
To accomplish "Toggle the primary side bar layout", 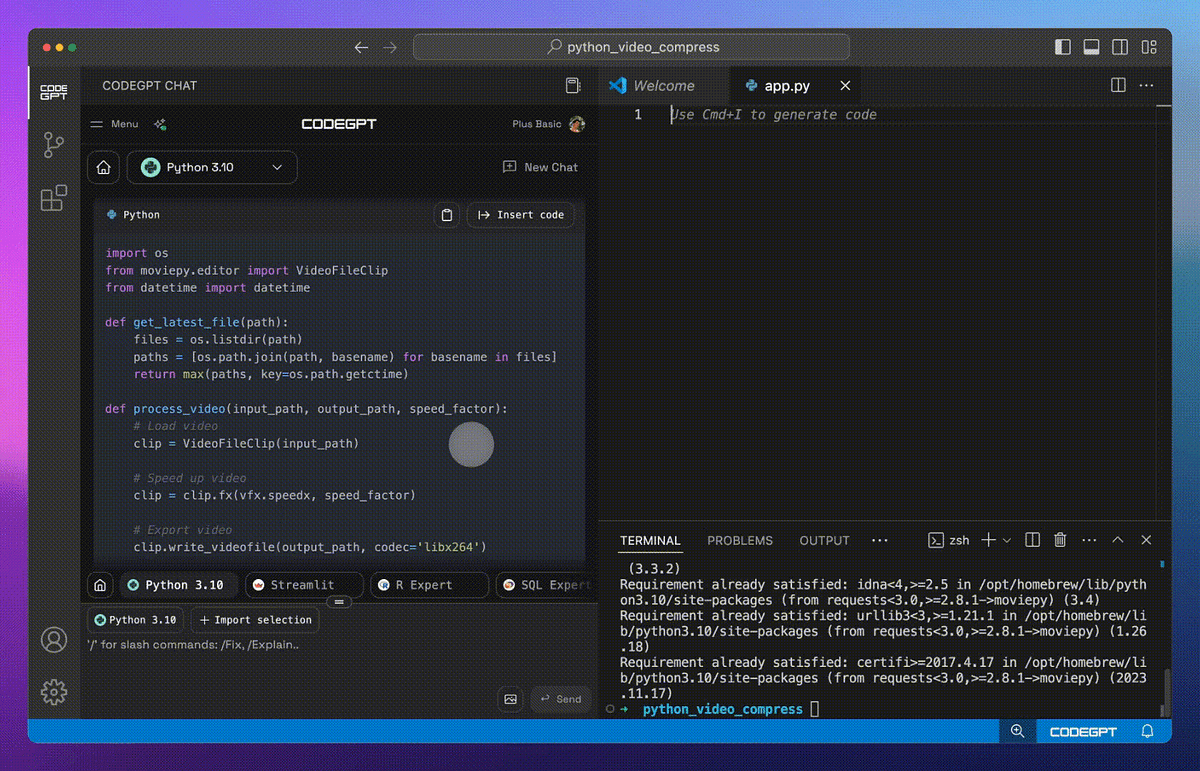I will point(1063,47).
